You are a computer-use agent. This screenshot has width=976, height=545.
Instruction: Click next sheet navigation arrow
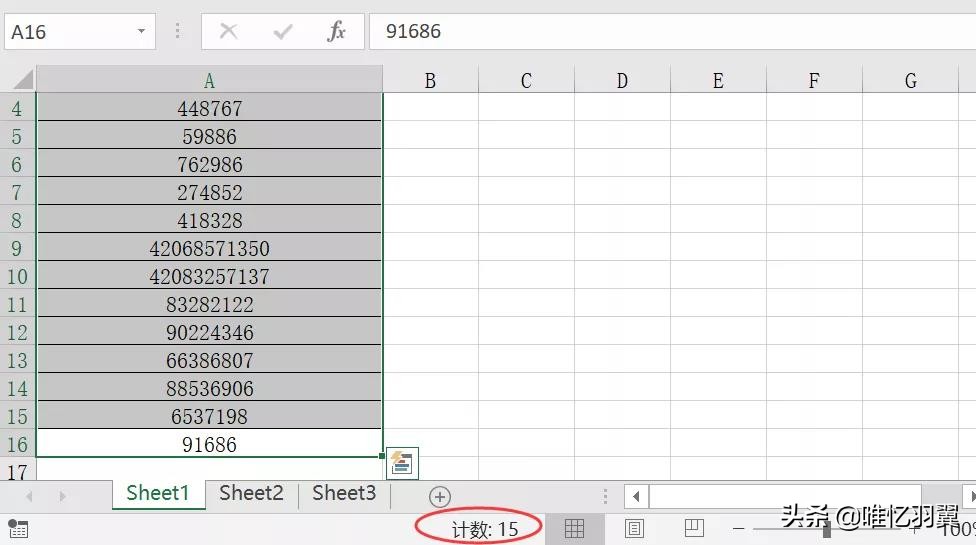pyautogui.click(x=62, y=496)
